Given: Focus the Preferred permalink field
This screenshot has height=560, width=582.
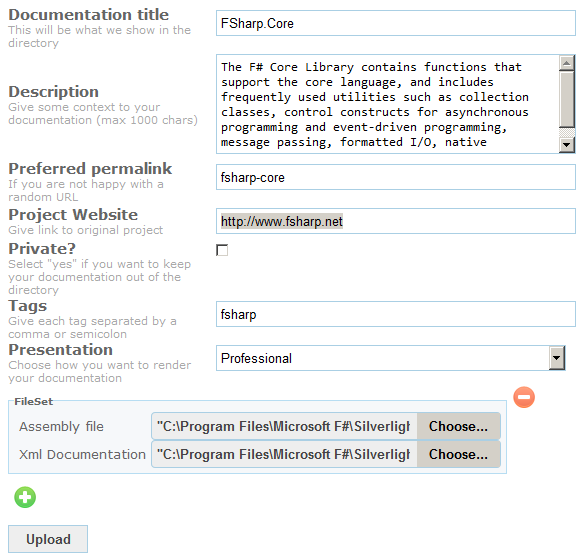Looking at the screenshot, I should (x=396, y=177).
